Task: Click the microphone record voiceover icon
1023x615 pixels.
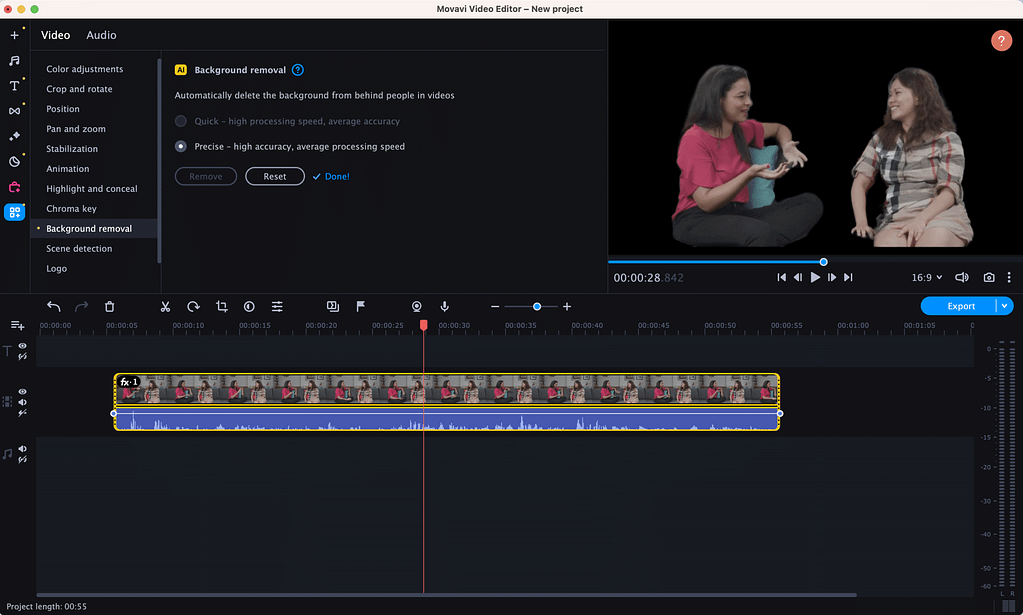Action: click(444, 307)
